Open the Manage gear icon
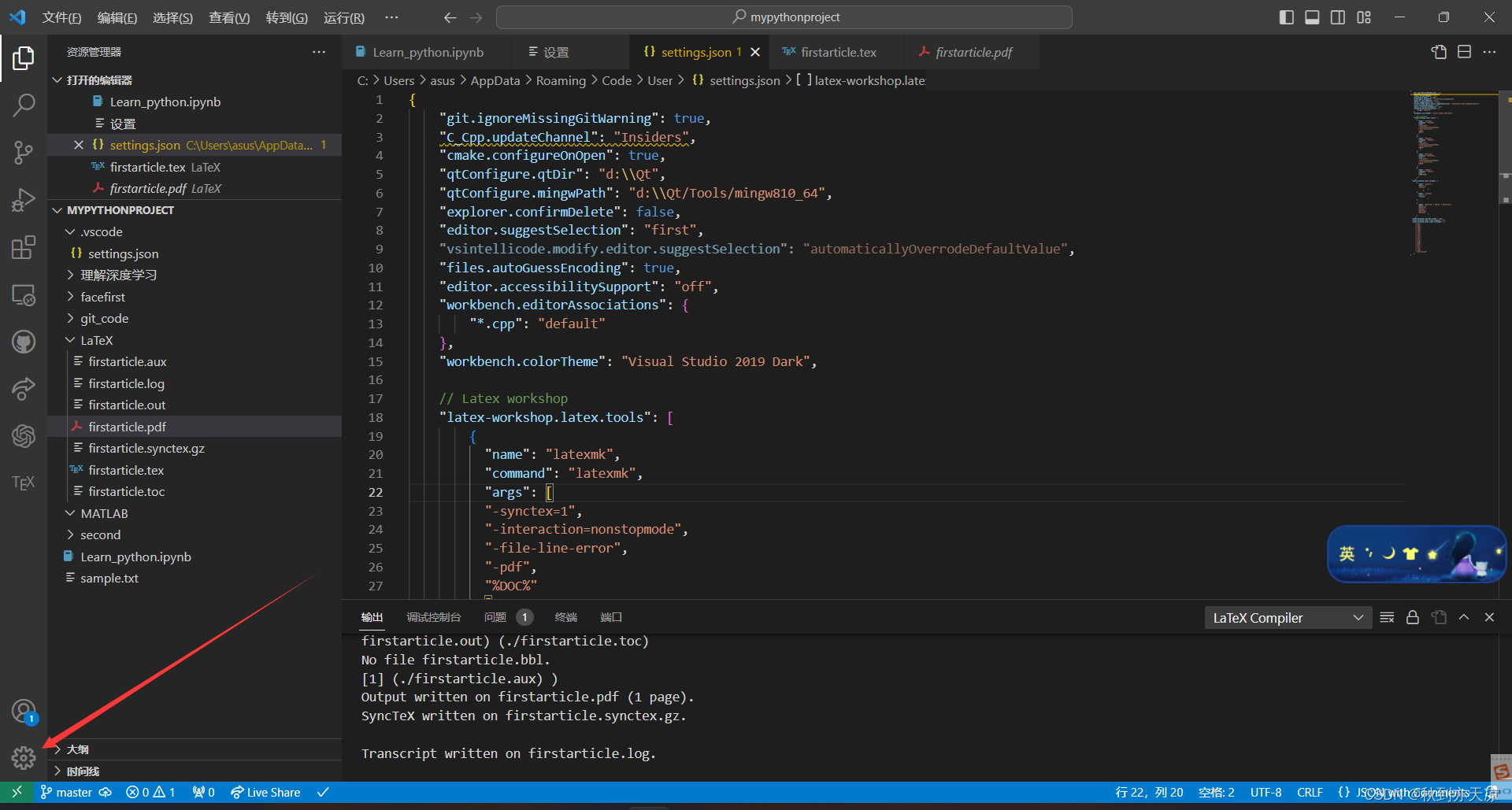The image size is (1512, 810). point(24,758)
